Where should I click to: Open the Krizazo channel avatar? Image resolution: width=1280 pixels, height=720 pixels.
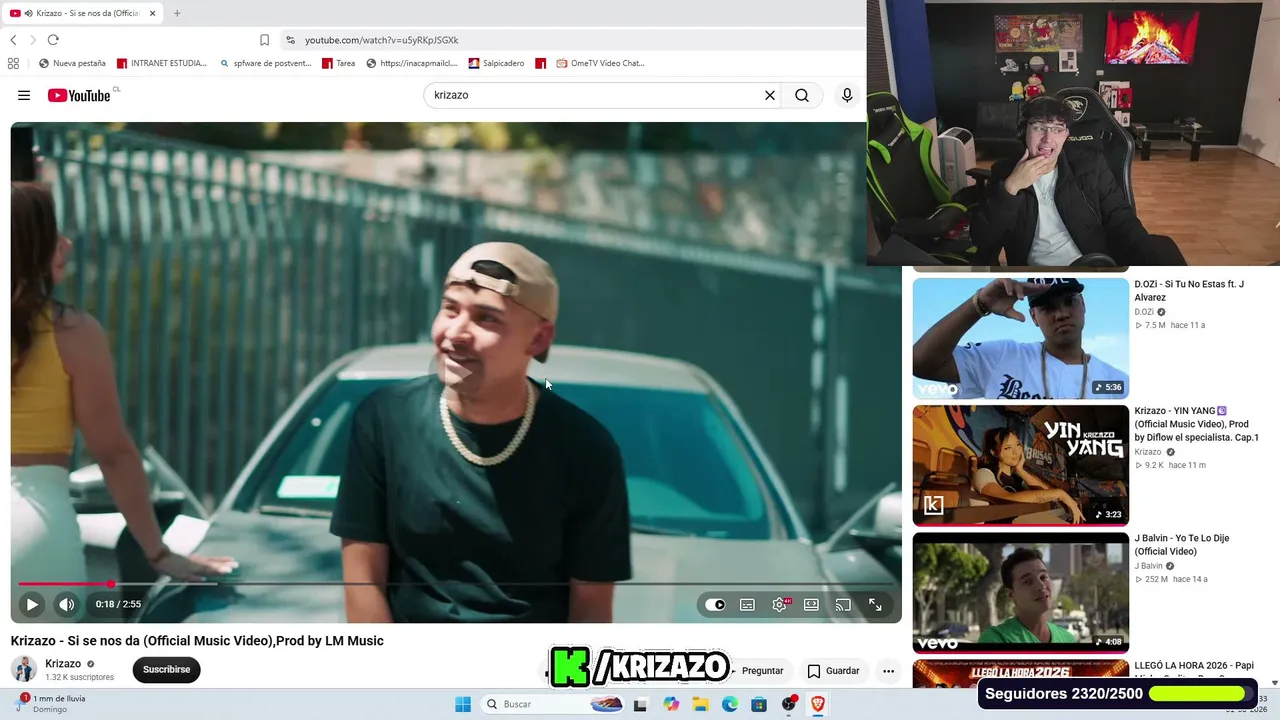tap(24, 669)
